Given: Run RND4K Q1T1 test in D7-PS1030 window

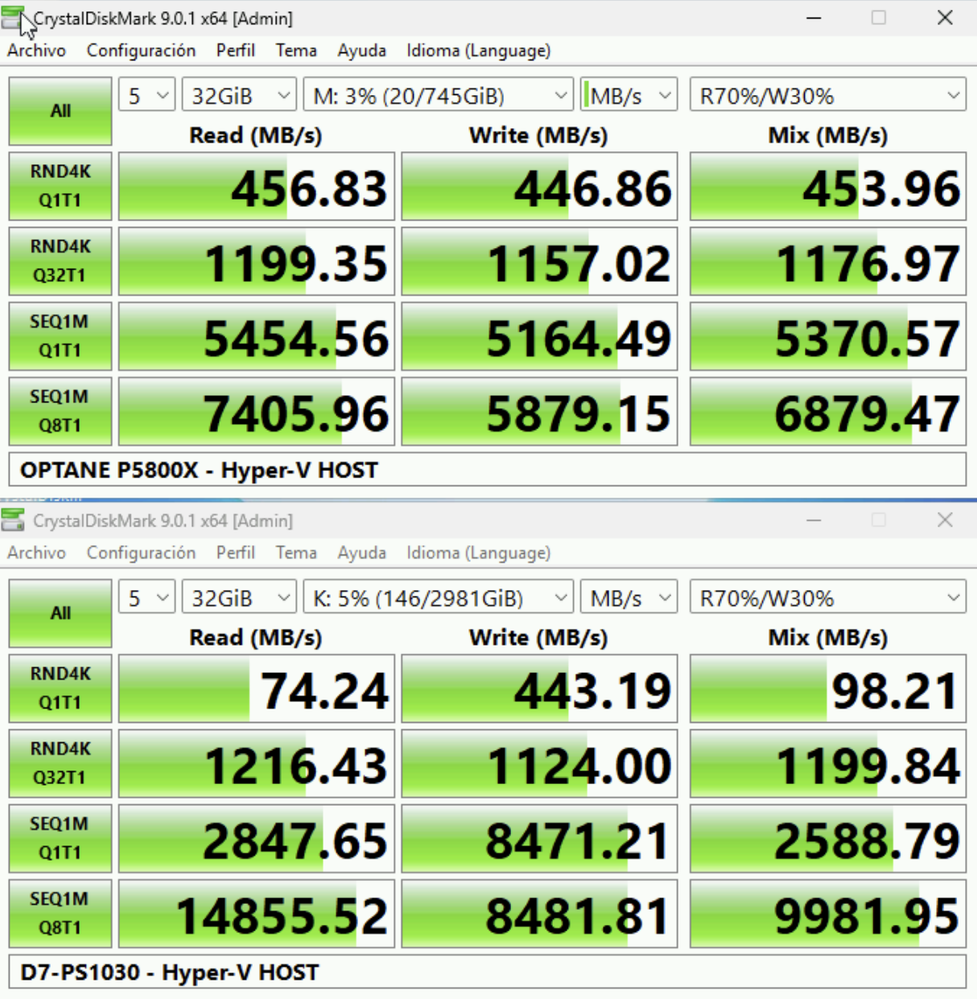Looking at the screenshot, I should (61, 688).
